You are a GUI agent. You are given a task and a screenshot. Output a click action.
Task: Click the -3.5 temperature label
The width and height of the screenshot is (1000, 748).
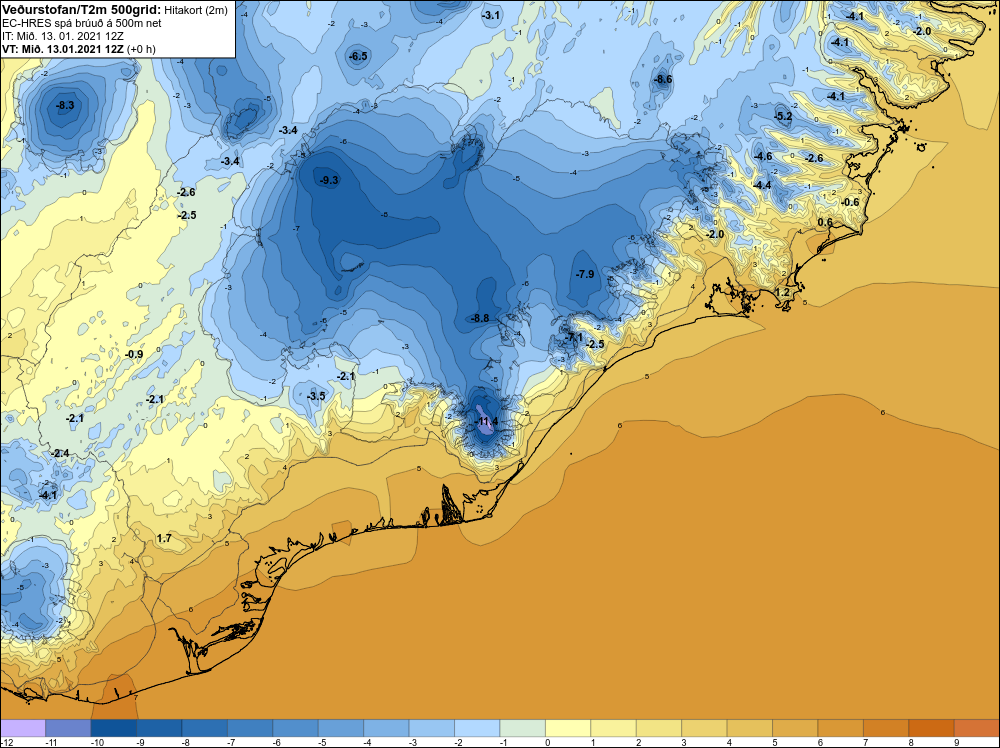click(x=316, y=396)
